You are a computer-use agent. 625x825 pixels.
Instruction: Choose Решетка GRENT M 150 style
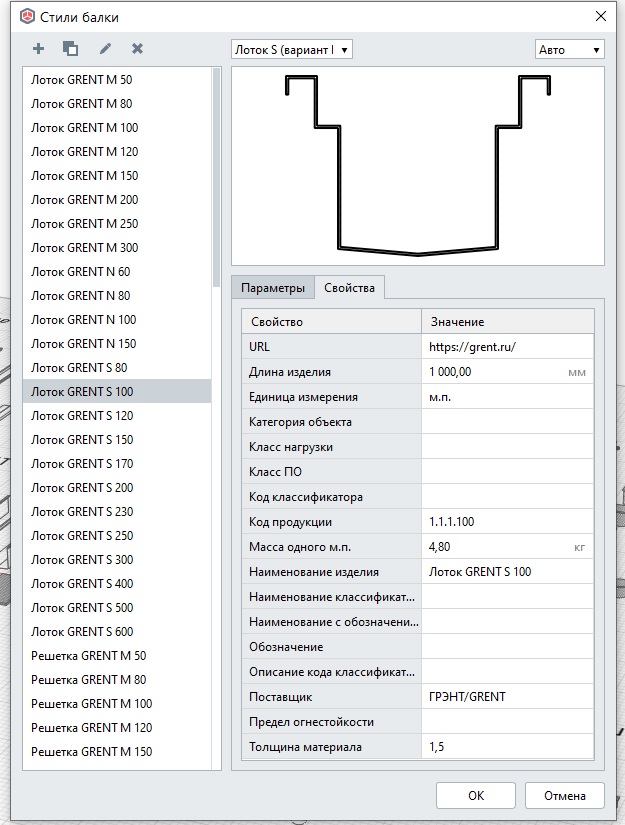(x=117, y=752)
